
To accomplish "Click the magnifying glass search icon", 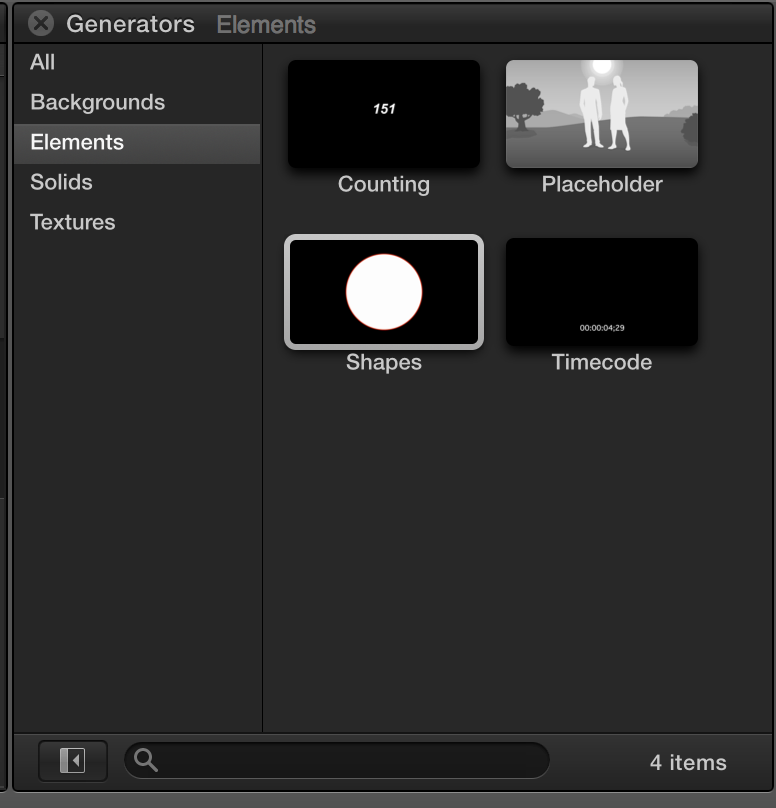I will coord(145,760).
